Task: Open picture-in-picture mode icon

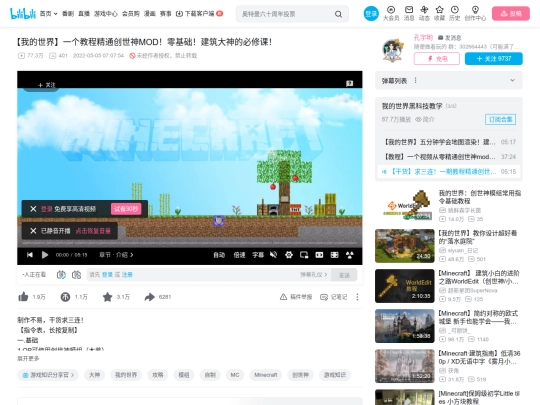Action: pos(304,255)
